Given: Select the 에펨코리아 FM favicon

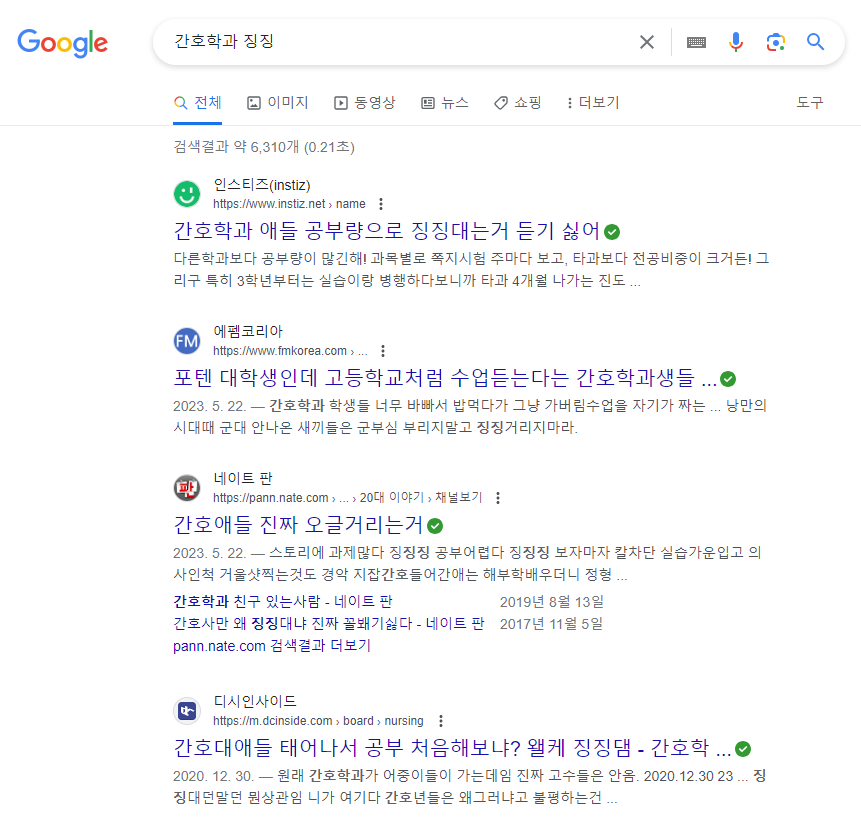Looking at the screenshot, I should pyautogui.click(x=187, y=341).
